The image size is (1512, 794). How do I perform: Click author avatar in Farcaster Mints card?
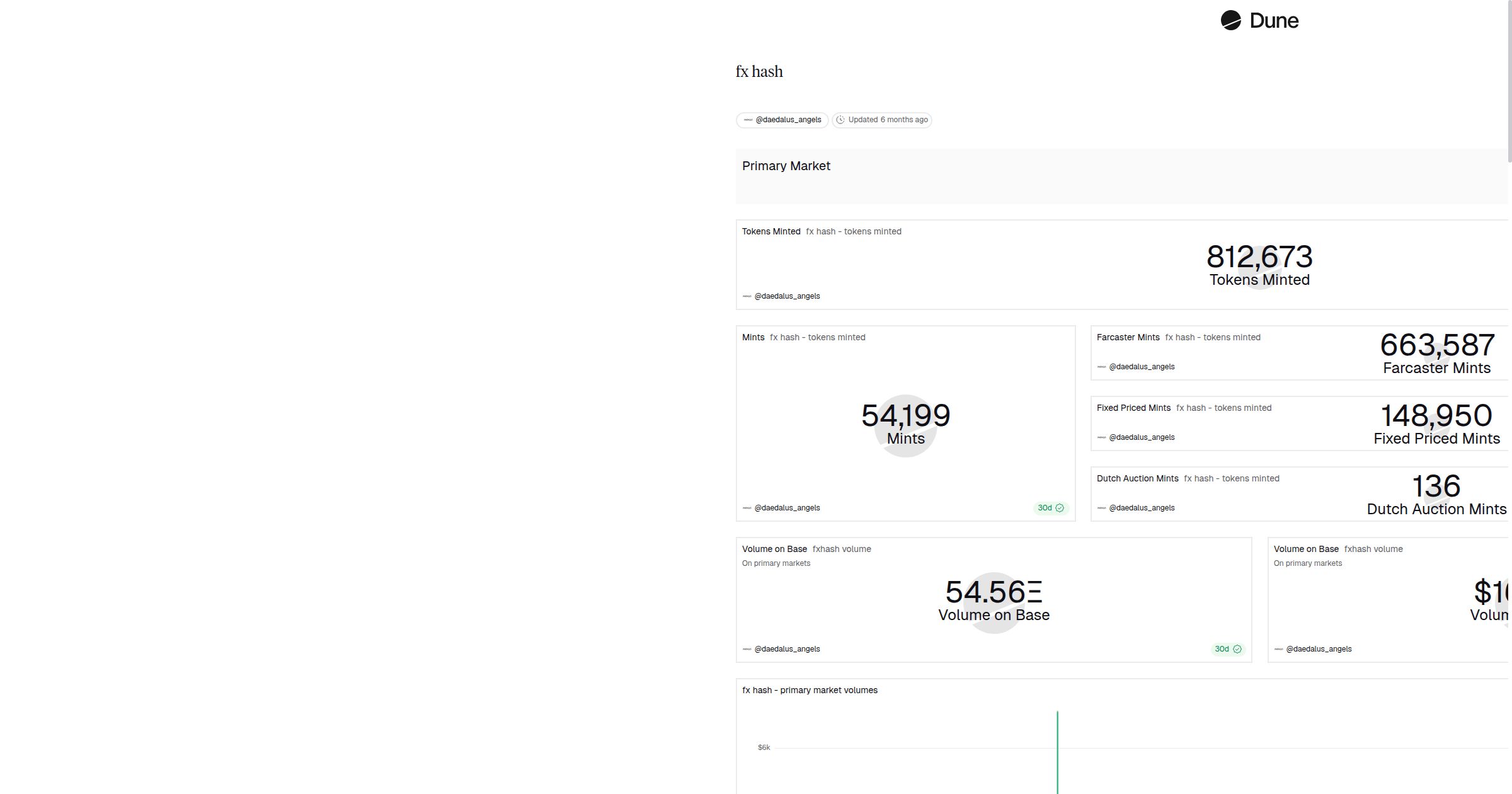point(1101,367)
